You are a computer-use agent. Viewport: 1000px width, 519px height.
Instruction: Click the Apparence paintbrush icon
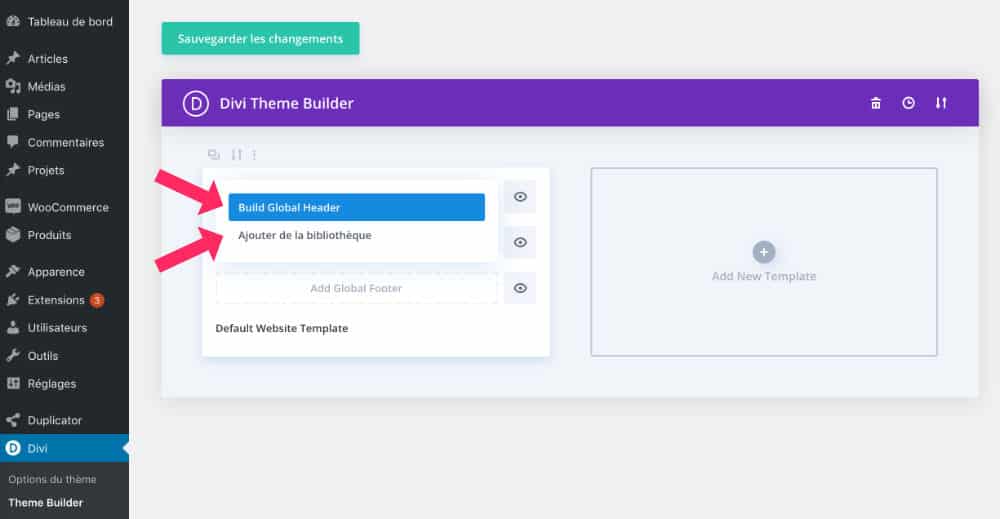(13, 272)
